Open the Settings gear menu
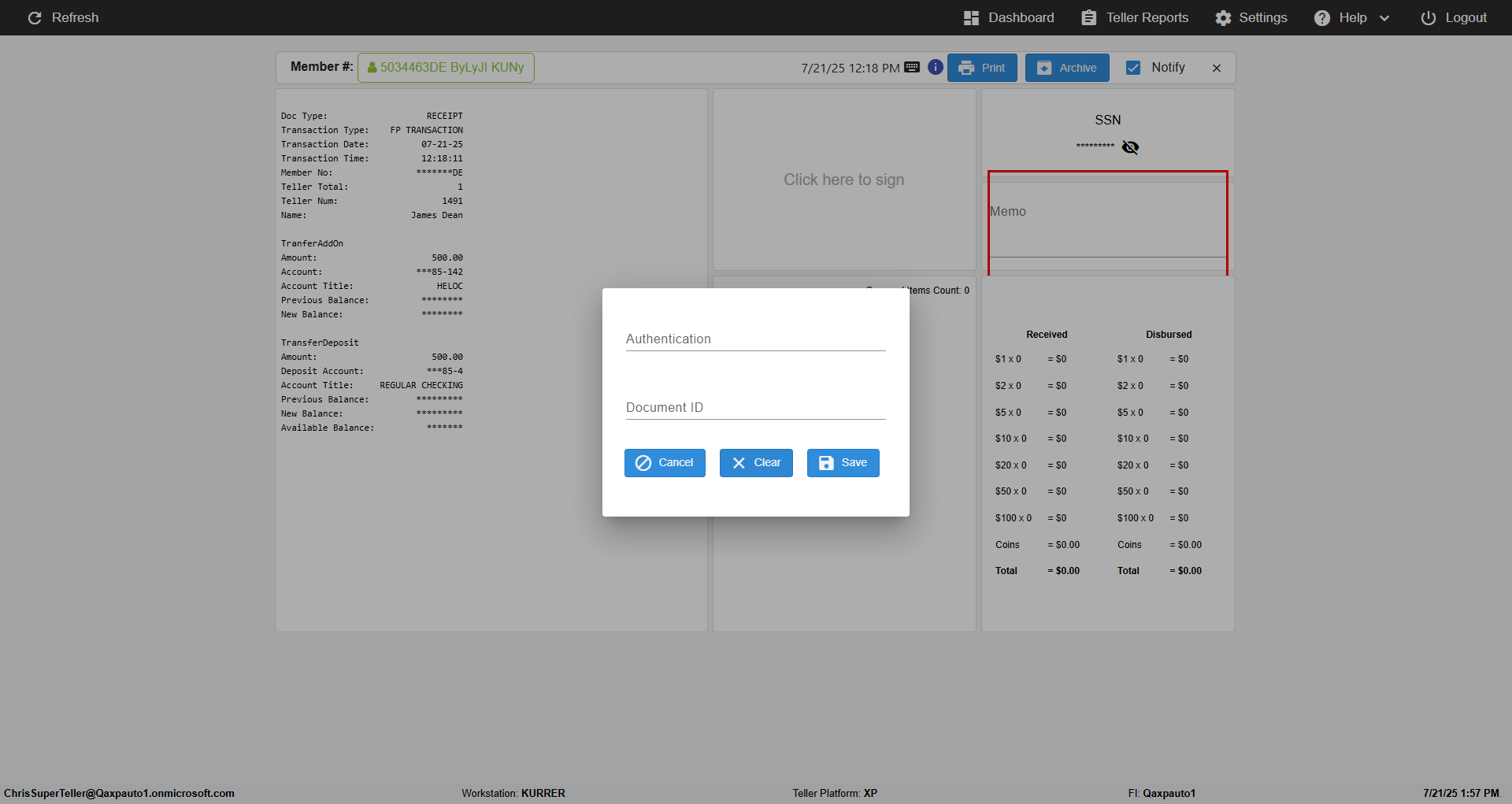The image size is (1512, 804). coord(1251,17)
